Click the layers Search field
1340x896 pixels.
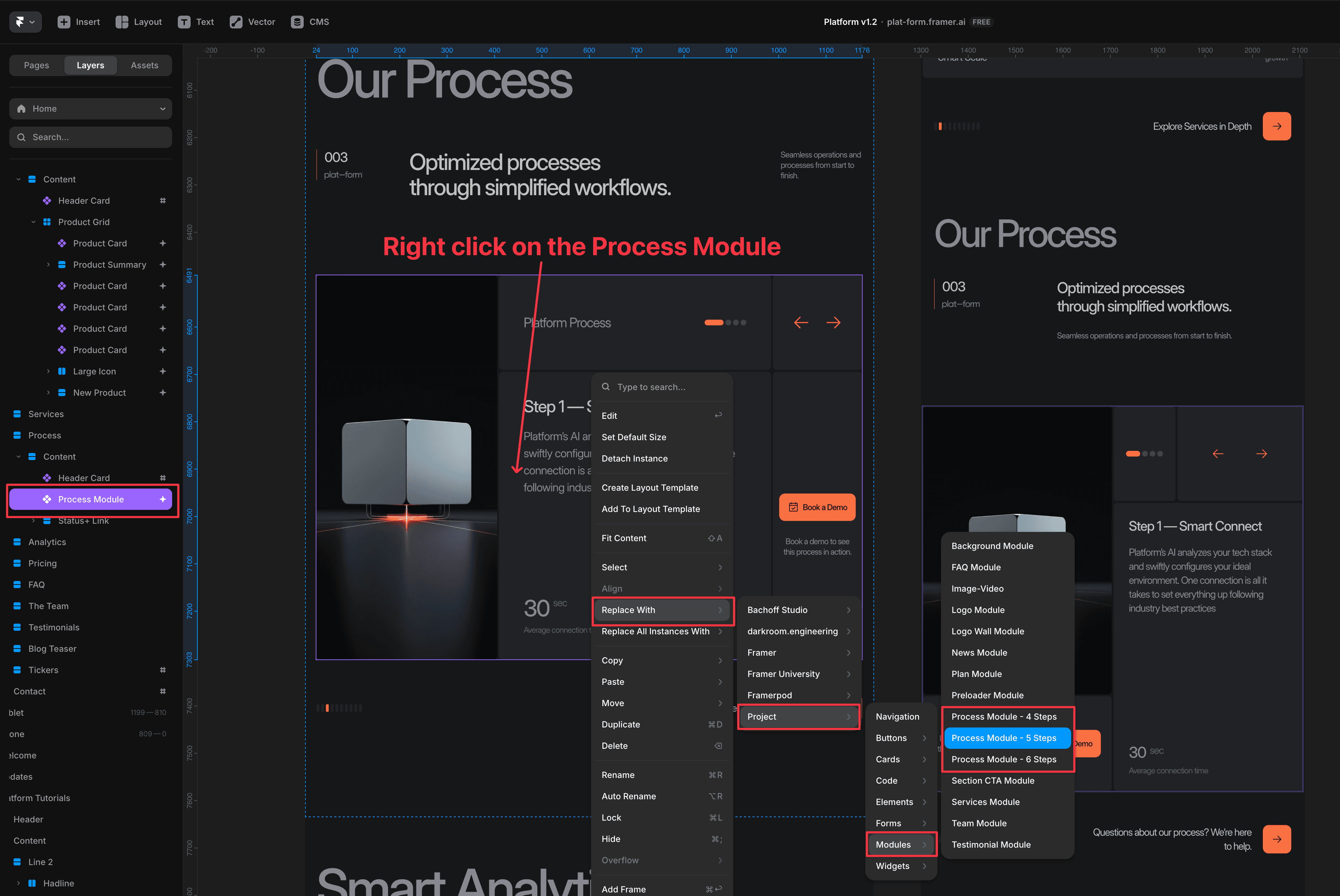click(90, 137)
